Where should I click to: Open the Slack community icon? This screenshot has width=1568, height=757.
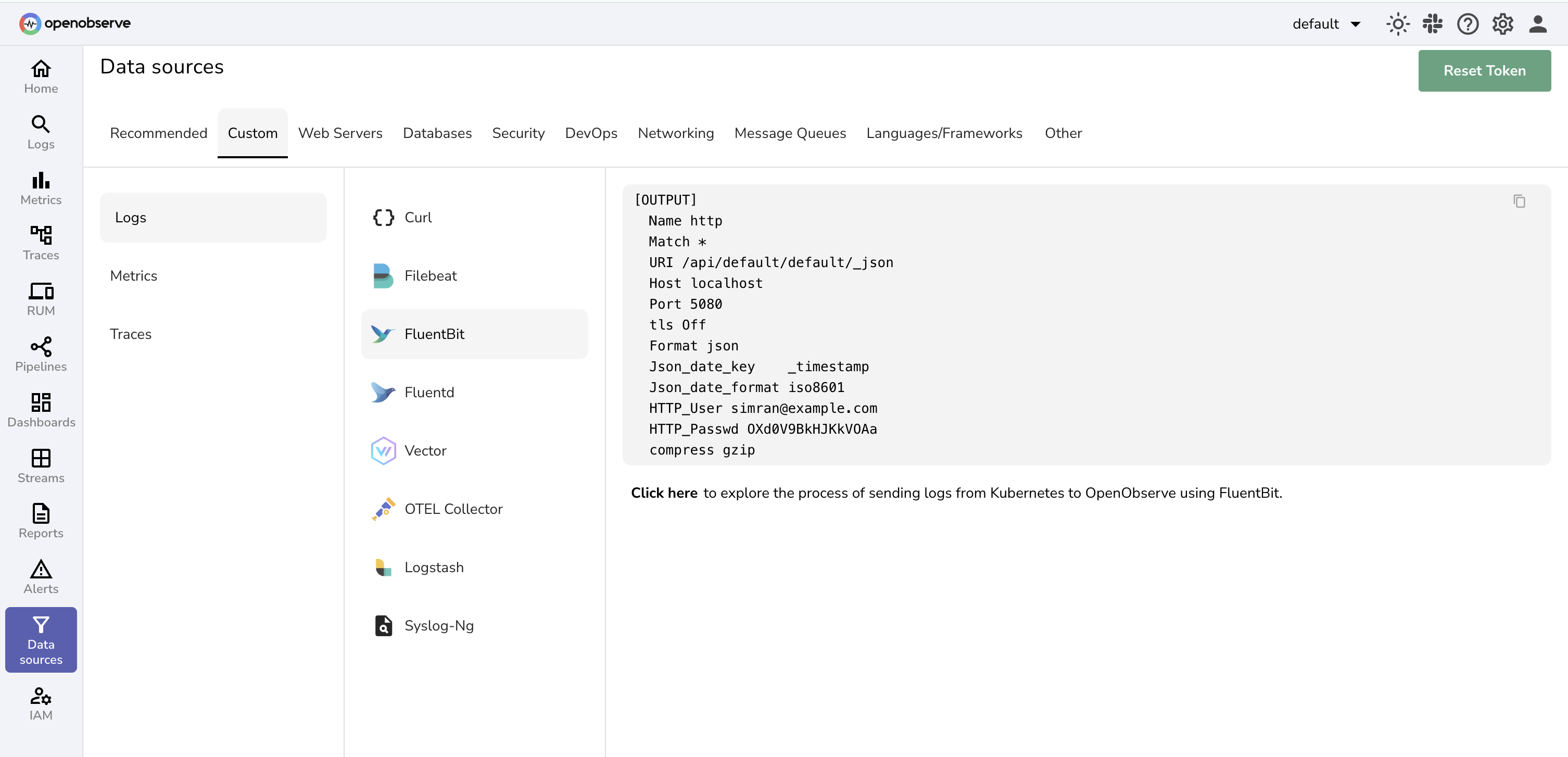pos(1433,24)
